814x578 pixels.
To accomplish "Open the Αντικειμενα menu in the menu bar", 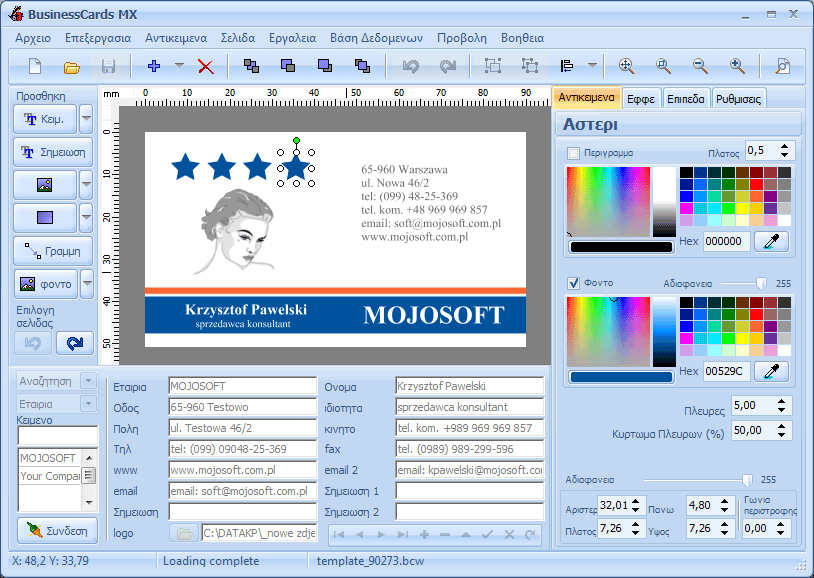I will pyautogui.click(x=176, y=38).
